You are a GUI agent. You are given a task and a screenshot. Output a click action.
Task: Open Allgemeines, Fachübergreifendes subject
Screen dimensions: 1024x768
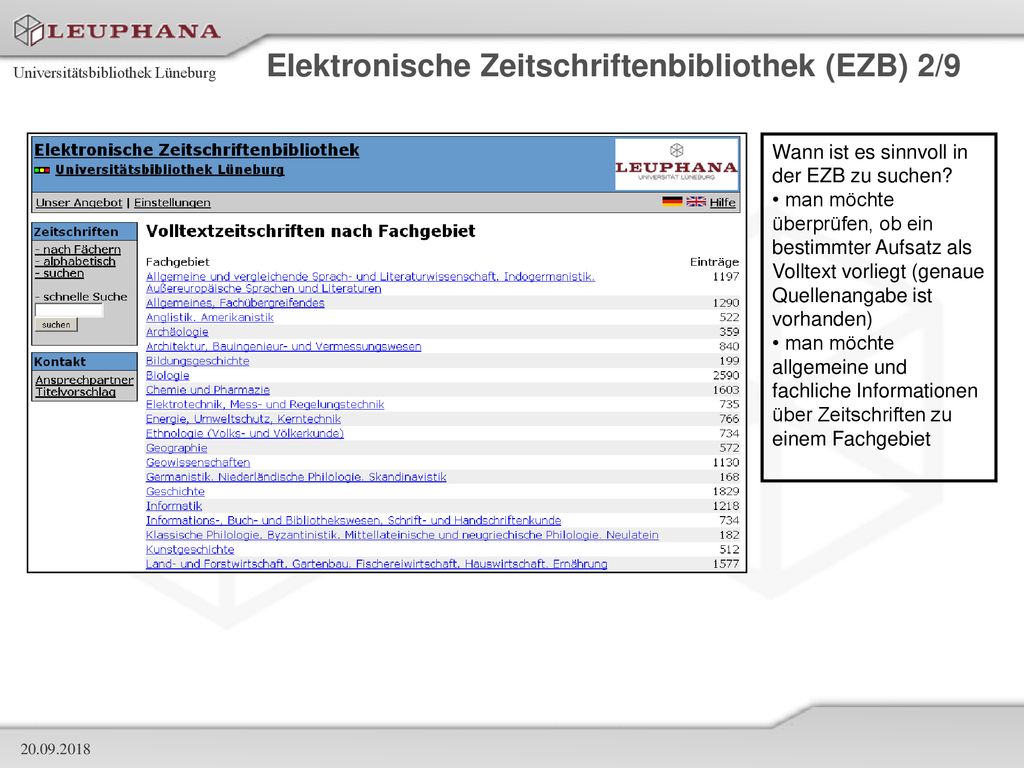tap(235, 303)
